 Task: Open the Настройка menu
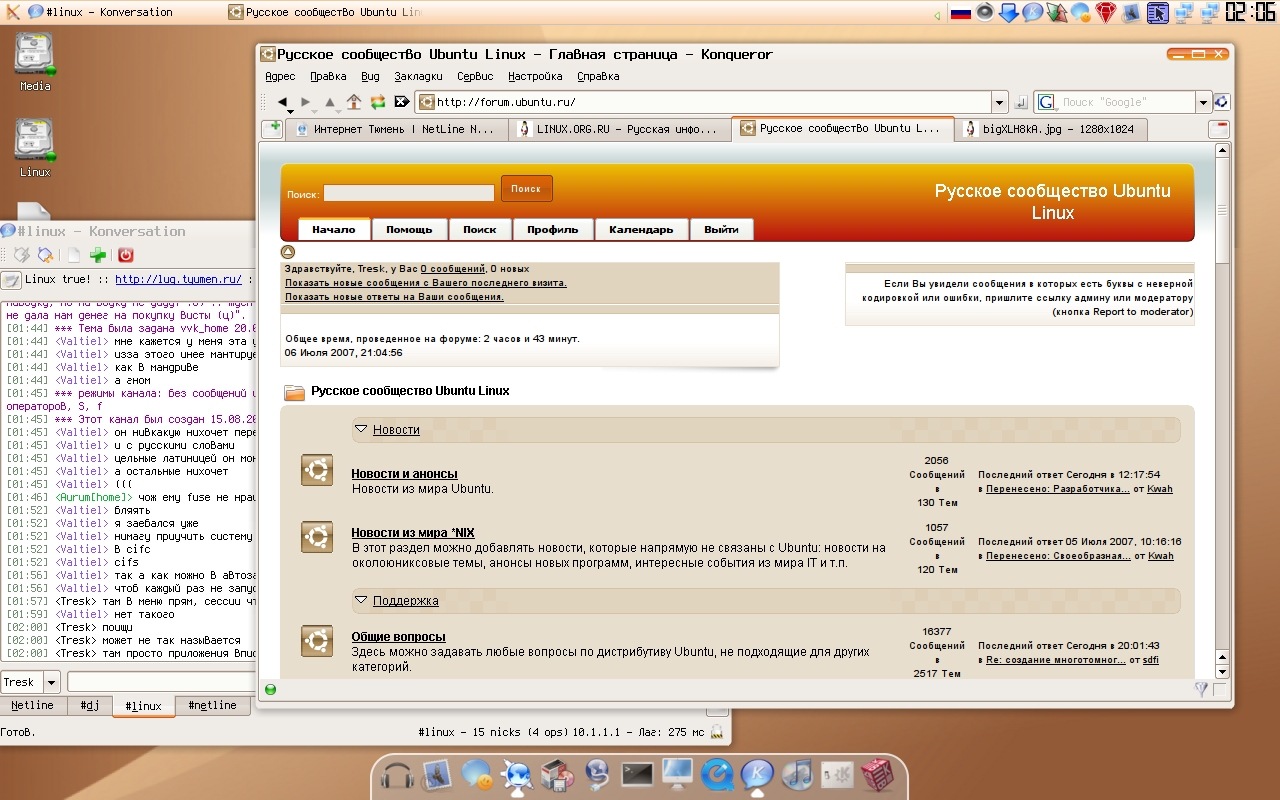pyautogui.click(x=535, y=76)
